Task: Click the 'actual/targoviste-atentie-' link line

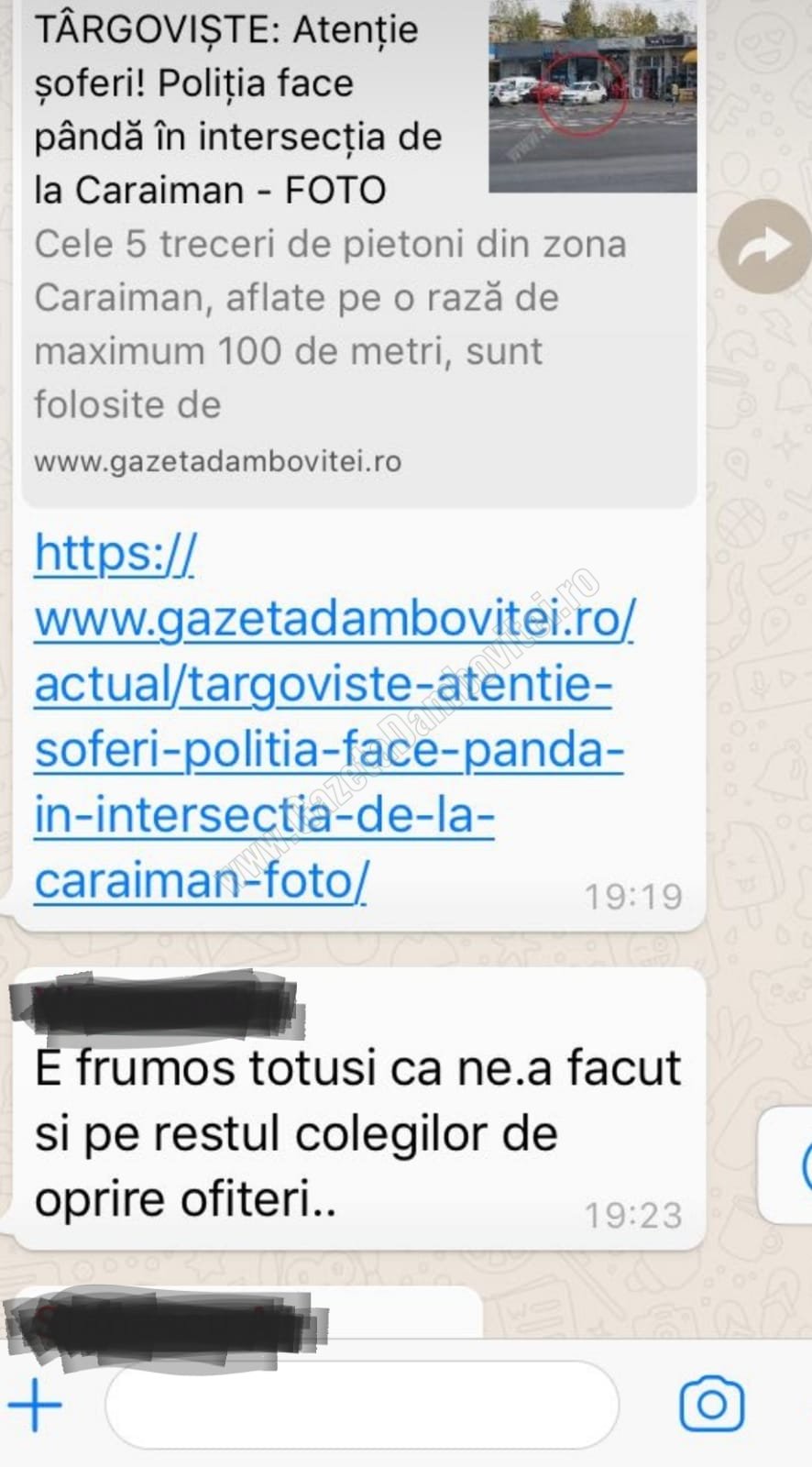Action: 323,685
